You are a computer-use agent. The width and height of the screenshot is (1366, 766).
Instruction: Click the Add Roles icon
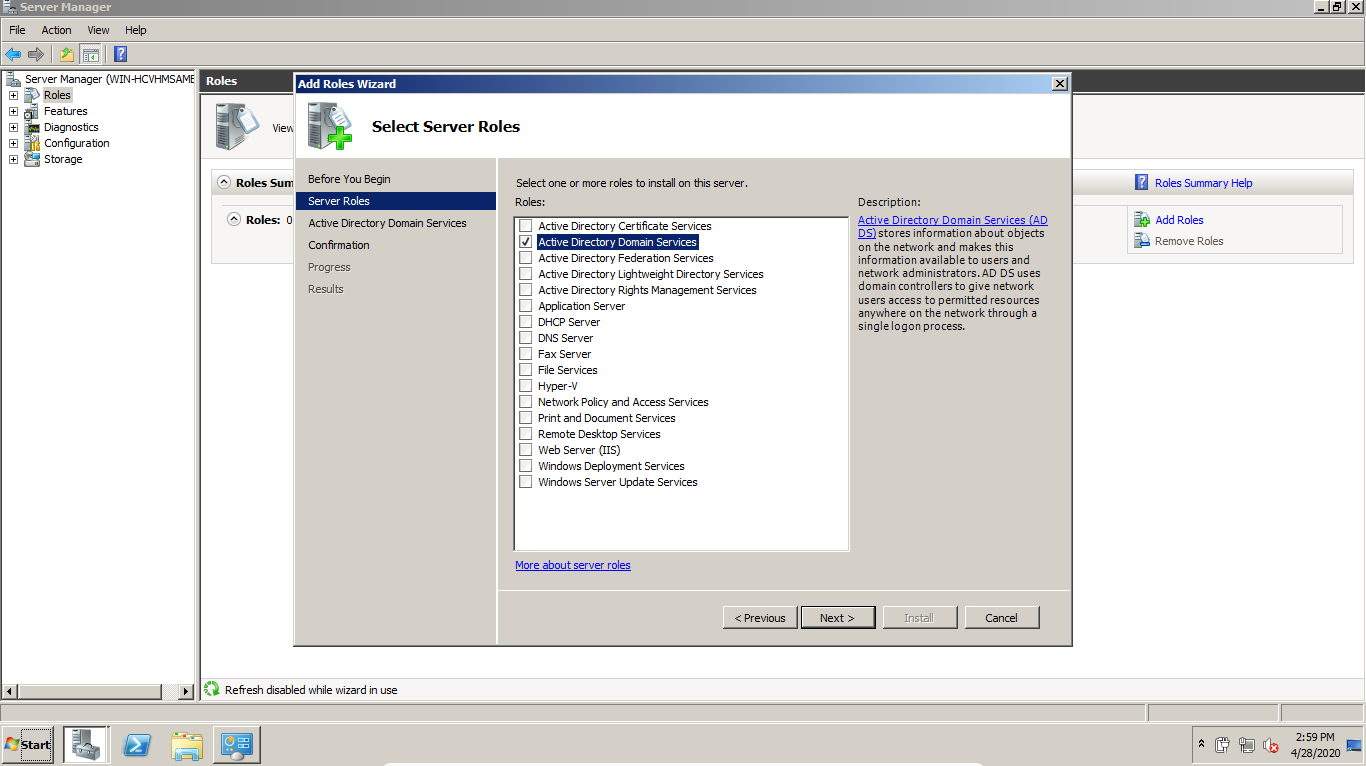1142,220
